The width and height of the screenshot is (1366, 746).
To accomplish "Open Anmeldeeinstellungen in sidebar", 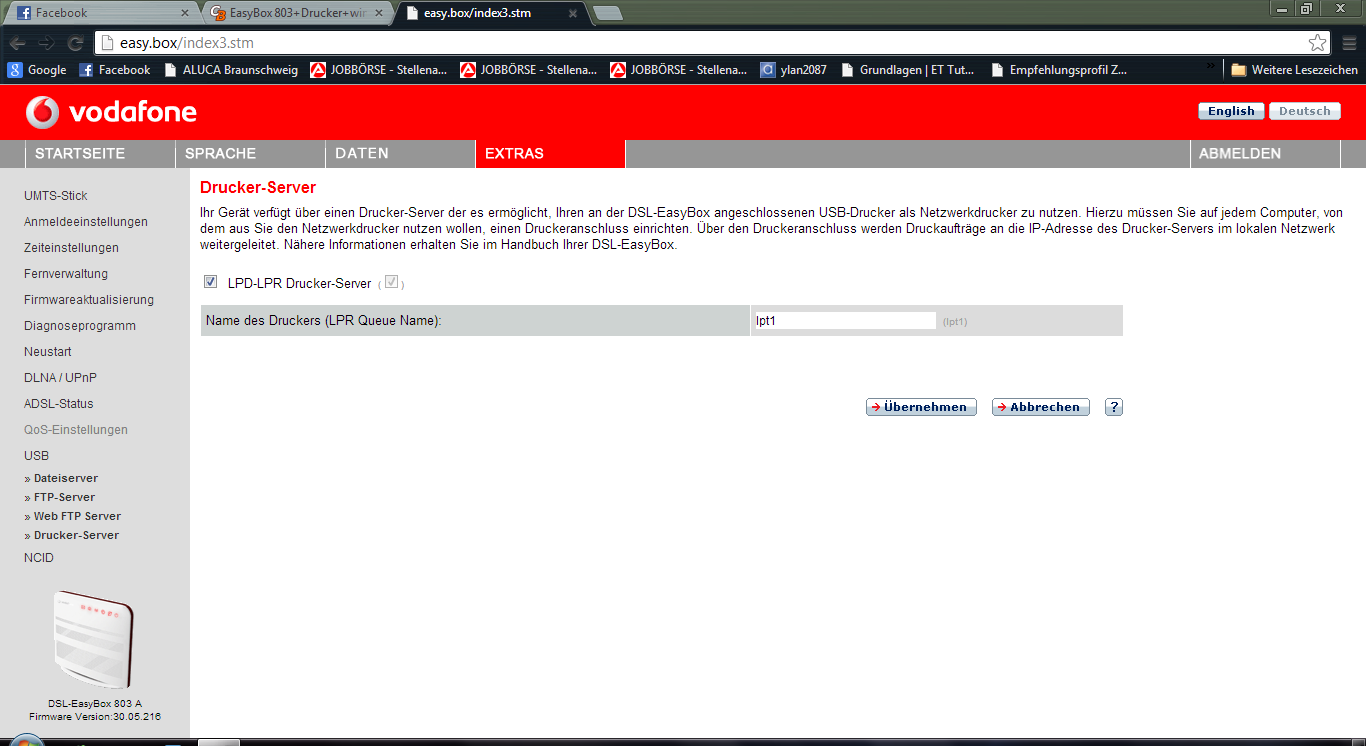I will pyautogui.click(x=86, y=222).
